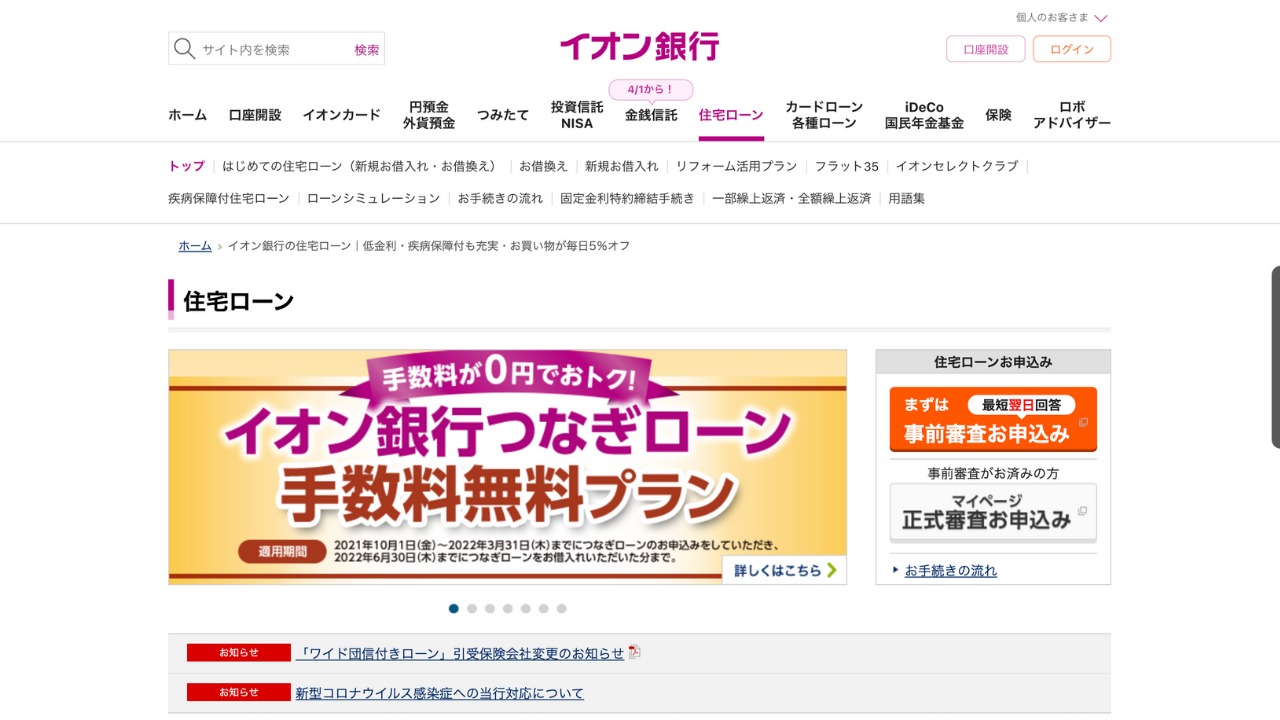Open ロボアドバイザー menu item
Viewport: 1280px width, 720px height.
pos(1072,115)
